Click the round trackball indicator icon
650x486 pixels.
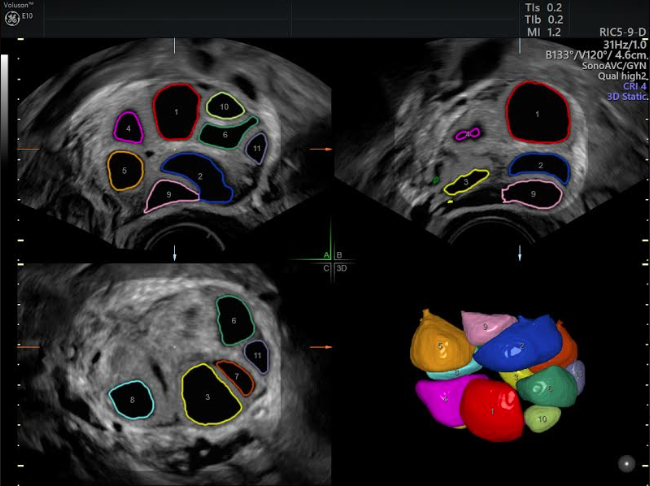click(626, 463)
